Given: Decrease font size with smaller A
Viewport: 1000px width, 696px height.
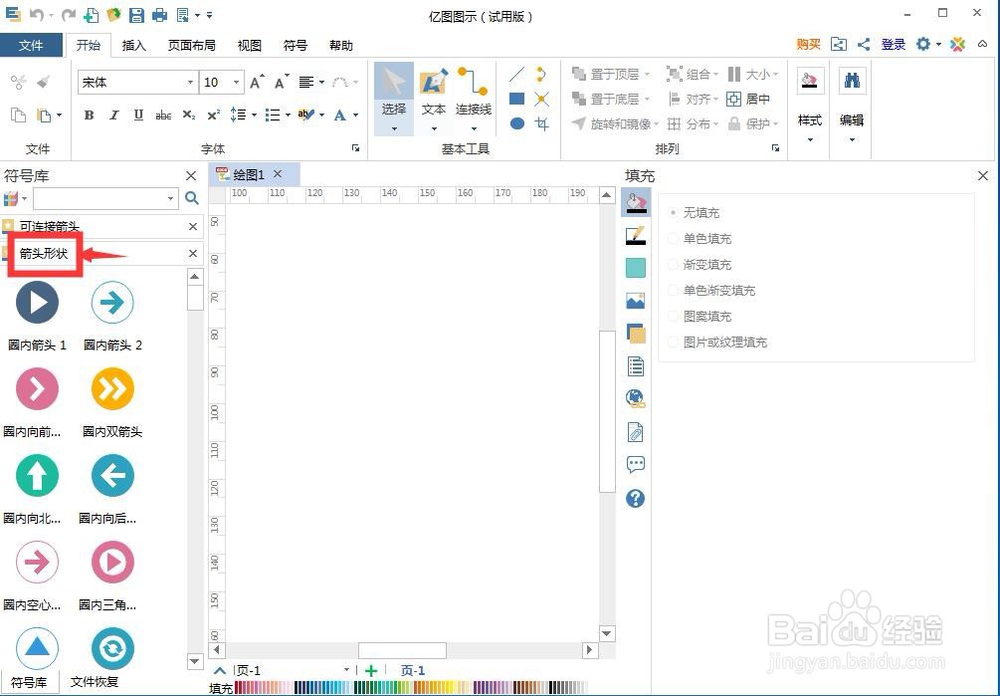Looking at the screenshot, I should 281,82.
